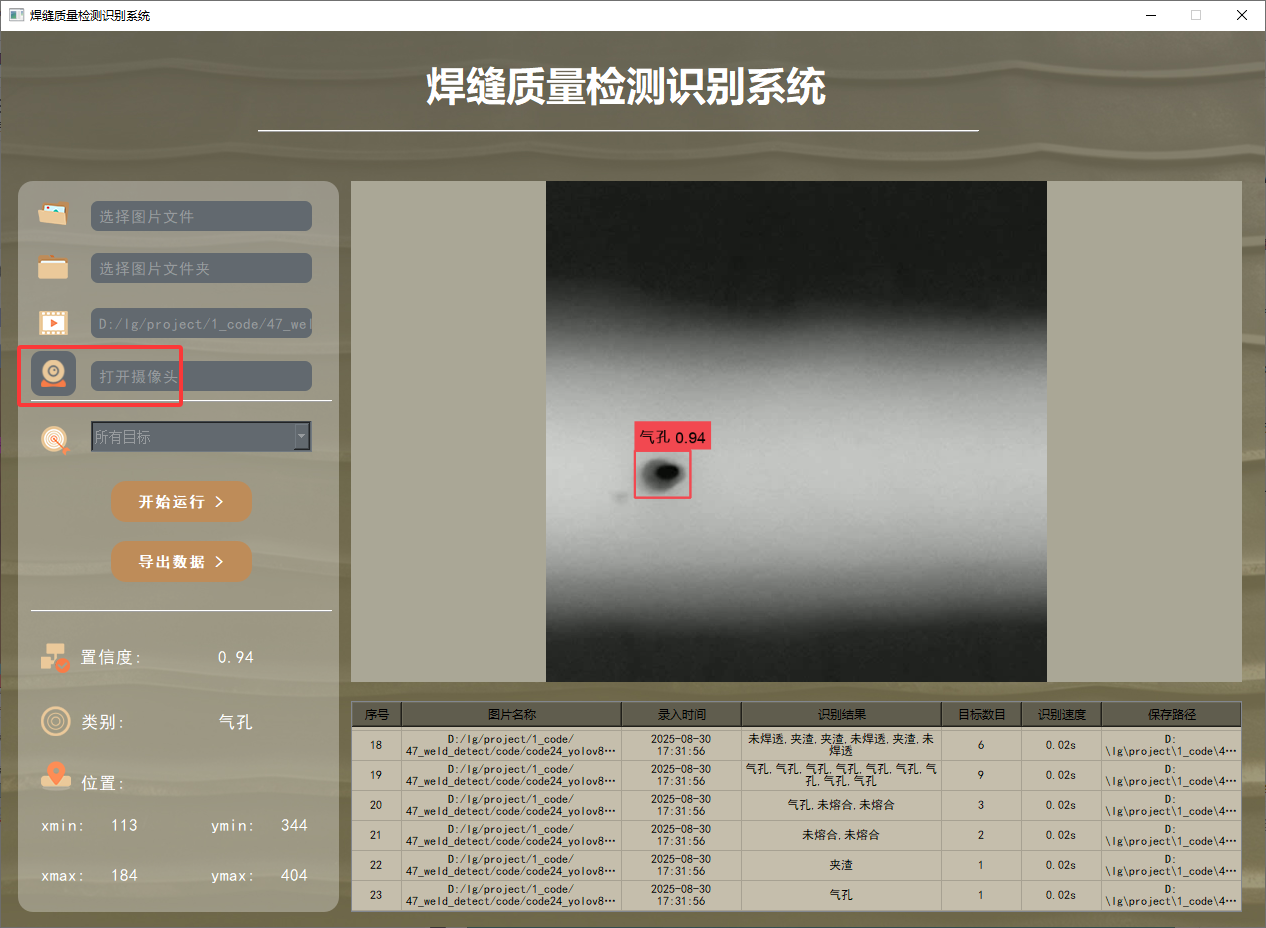Screen dimensions: 1266x928
Task: Click the 气孔 0.94 detection label
Action: click(672, 437)
